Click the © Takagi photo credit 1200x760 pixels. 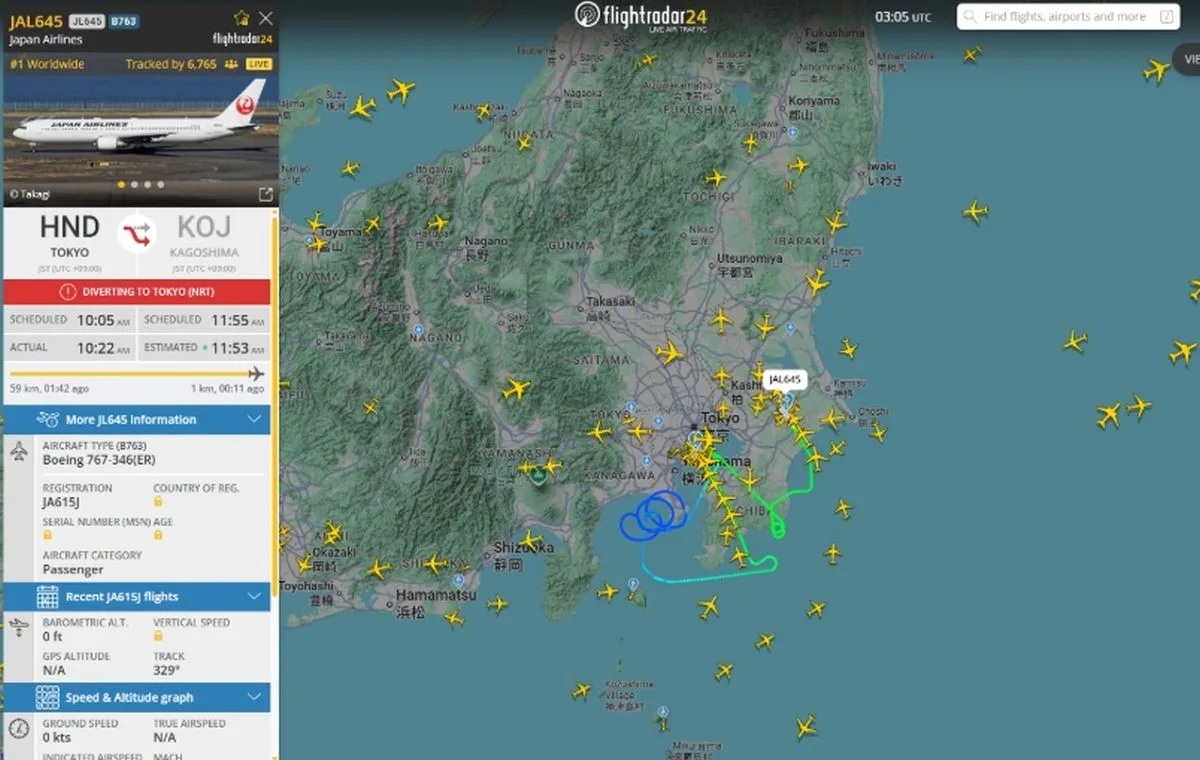click(29, 194)
